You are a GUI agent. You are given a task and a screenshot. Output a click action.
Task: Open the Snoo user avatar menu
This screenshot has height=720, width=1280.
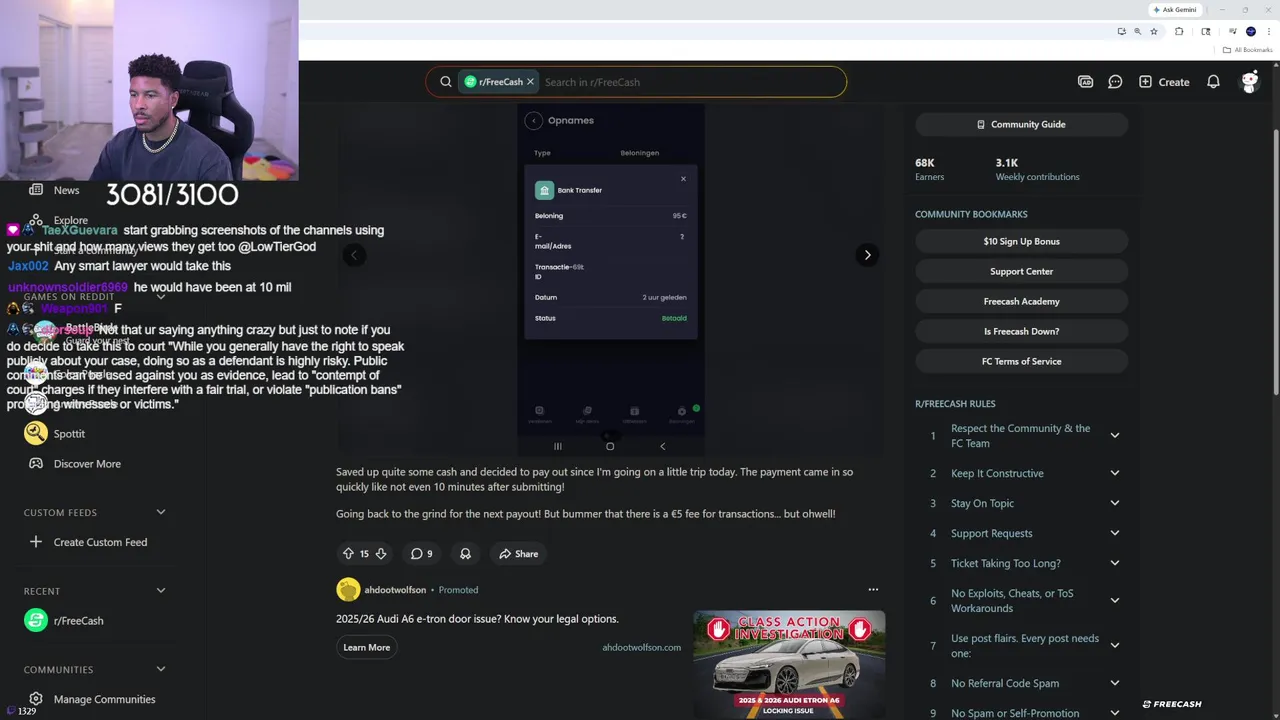click(x=1250, y=82)
